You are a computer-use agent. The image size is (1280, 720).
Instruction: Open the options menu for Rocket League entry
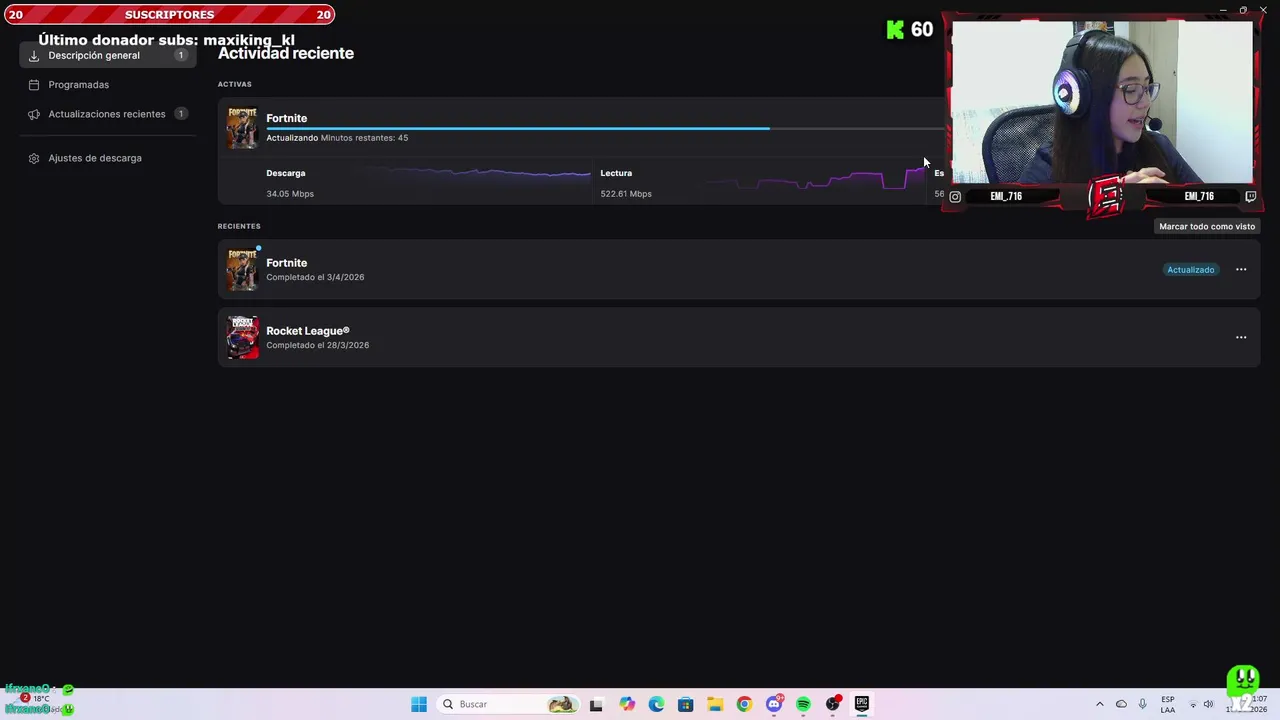(x=1241, y=338)
